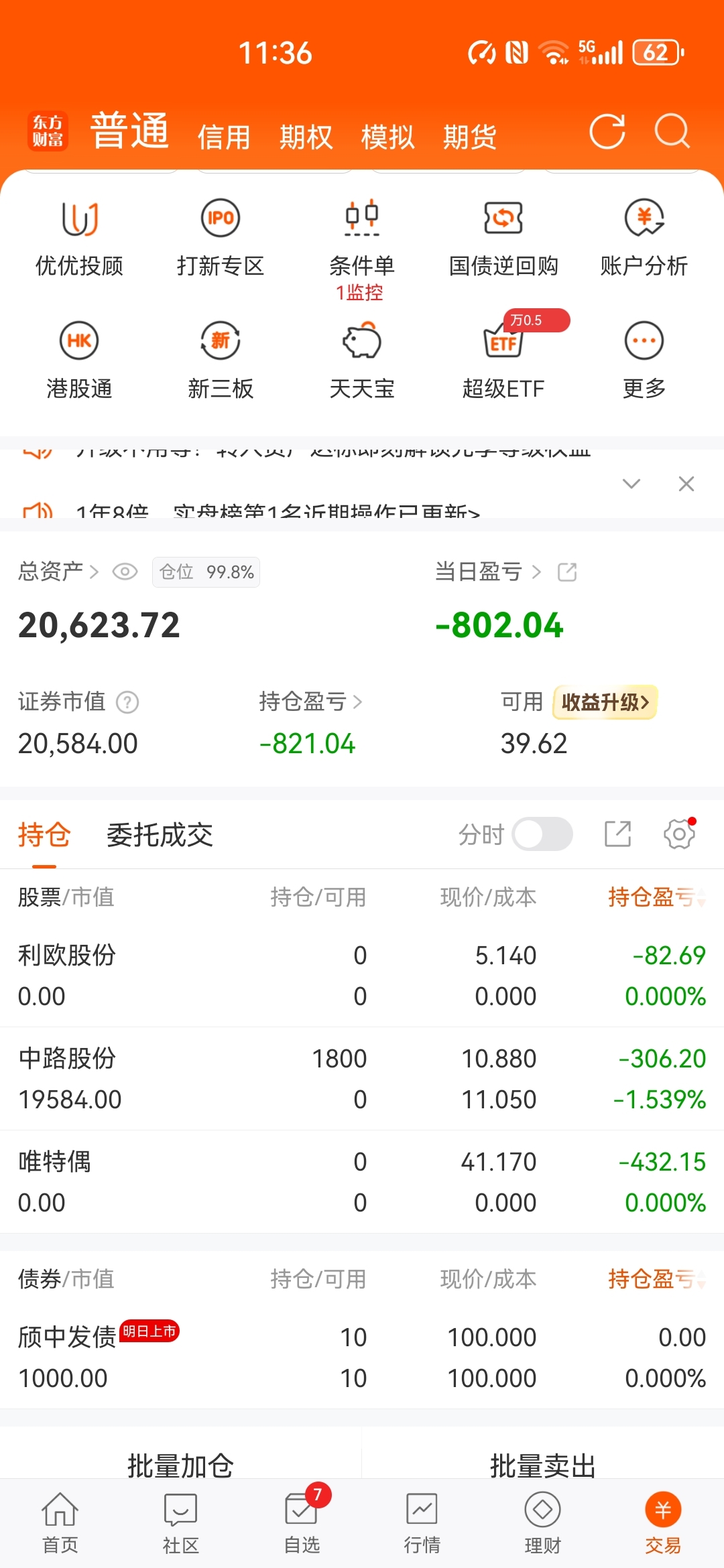
Task: Open 国债逆回购 reverse repo
Action: (503, 239)
